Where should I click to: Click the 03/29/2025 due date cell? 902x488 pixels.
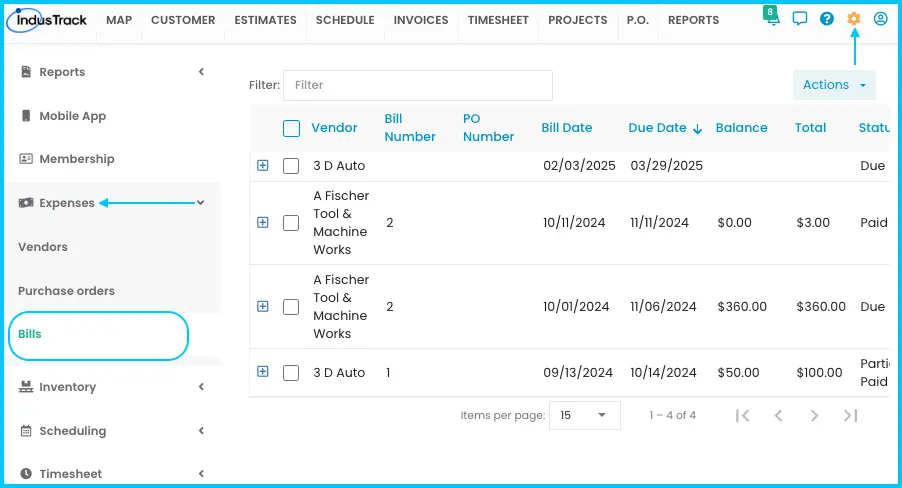click(x=666, y=166)
